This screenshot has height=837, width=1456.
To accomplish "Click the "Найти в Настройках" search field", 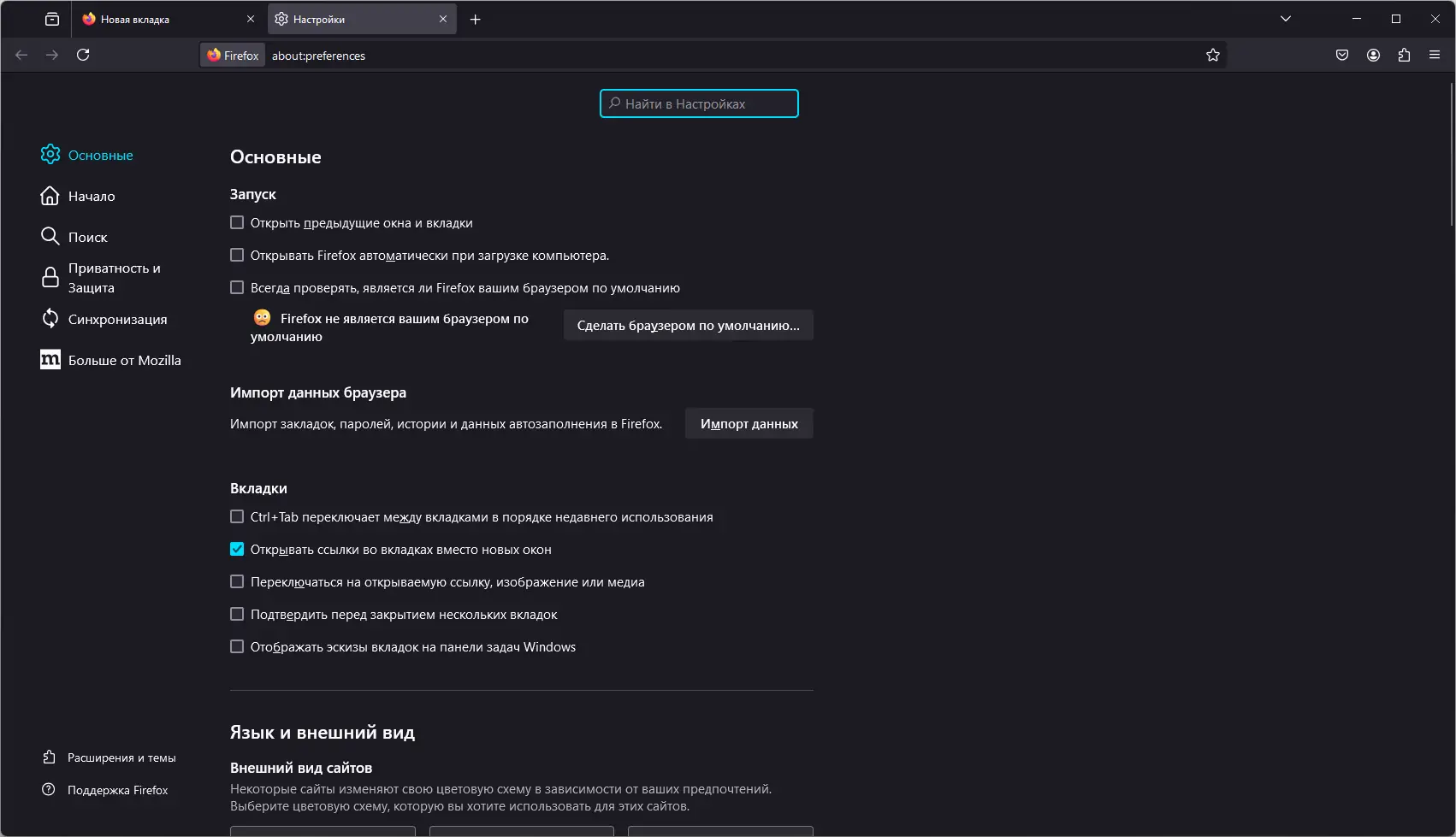I will [x=699, y=103].
